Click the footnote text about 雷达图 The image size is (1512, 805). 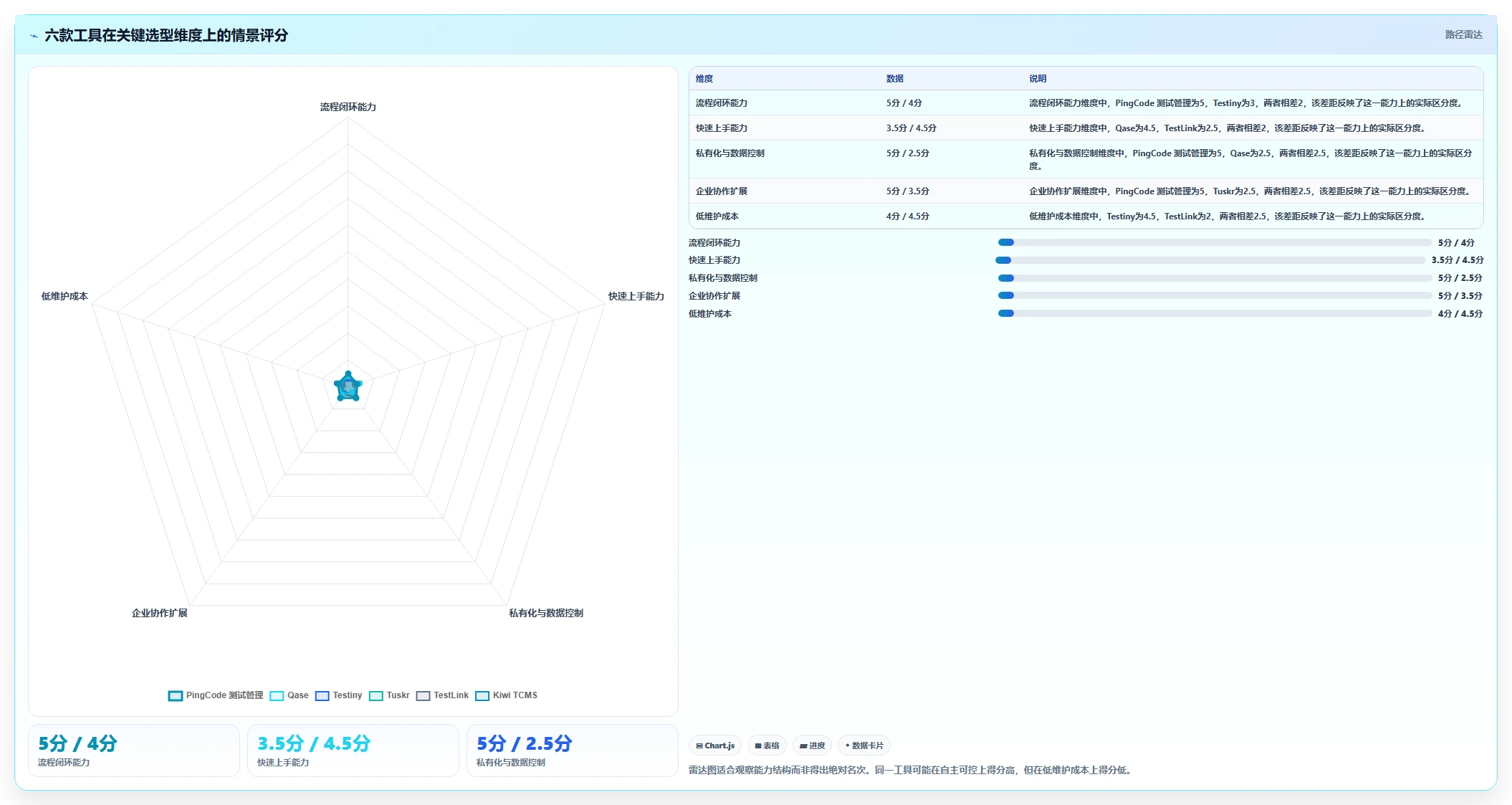point(911,771)
